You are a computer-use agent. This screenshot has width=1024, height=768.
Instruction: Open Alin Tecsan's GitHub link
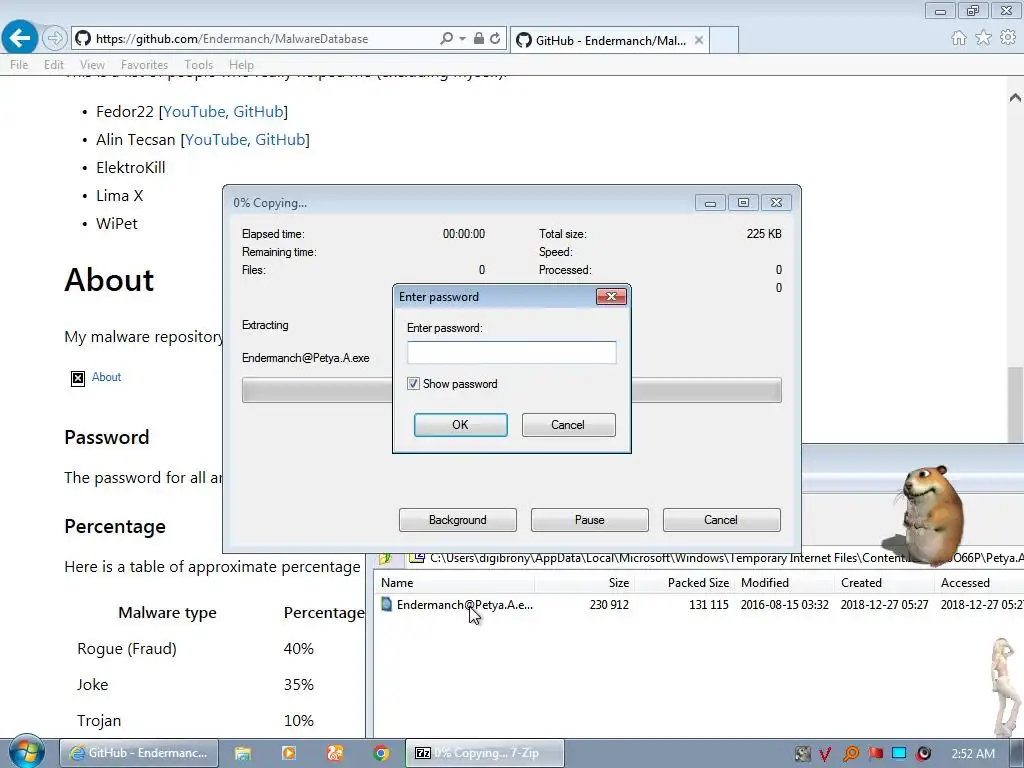[x=280, y=140]
